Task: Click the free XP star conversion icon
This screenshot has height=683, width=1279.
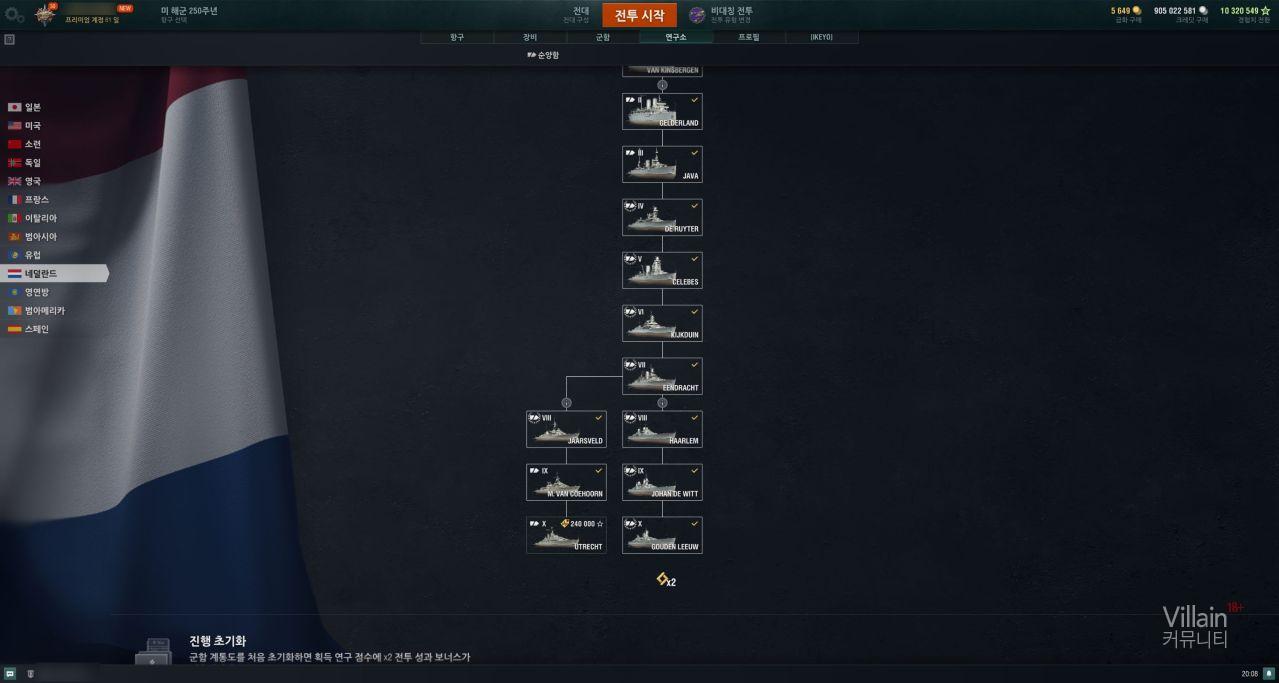Action: (1265, 11)
